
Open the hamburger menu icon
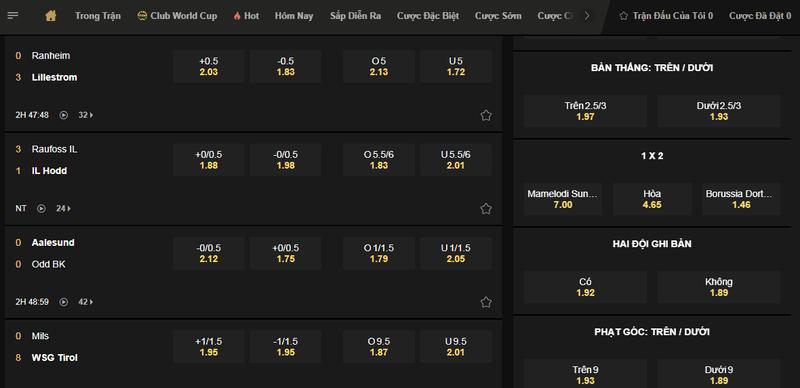(13, 16)
